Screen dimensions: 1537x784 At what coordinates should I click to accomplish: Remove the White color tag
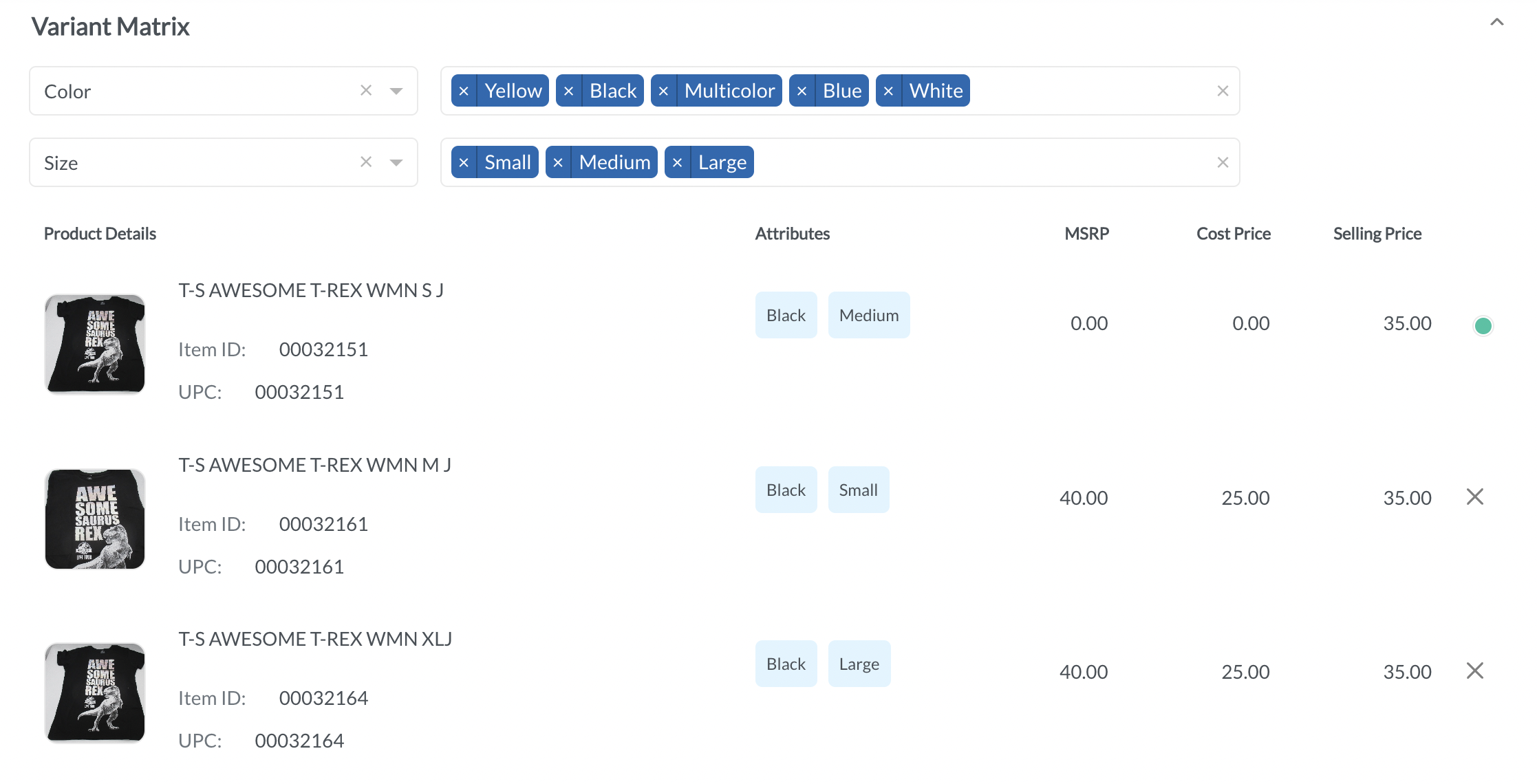[x=889, y=91]
